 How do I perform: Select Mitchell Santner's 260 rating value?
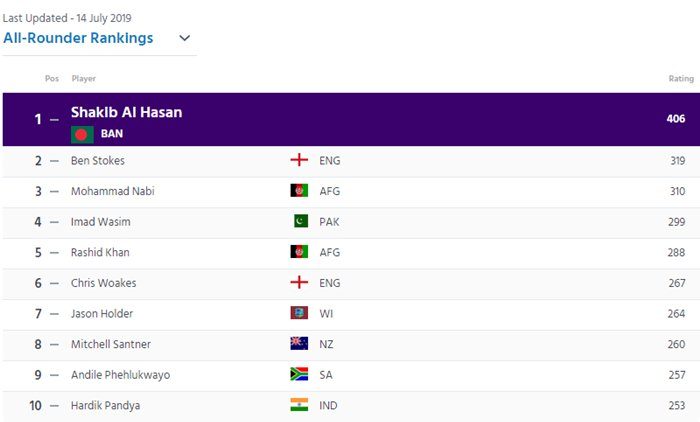point(676,344)
